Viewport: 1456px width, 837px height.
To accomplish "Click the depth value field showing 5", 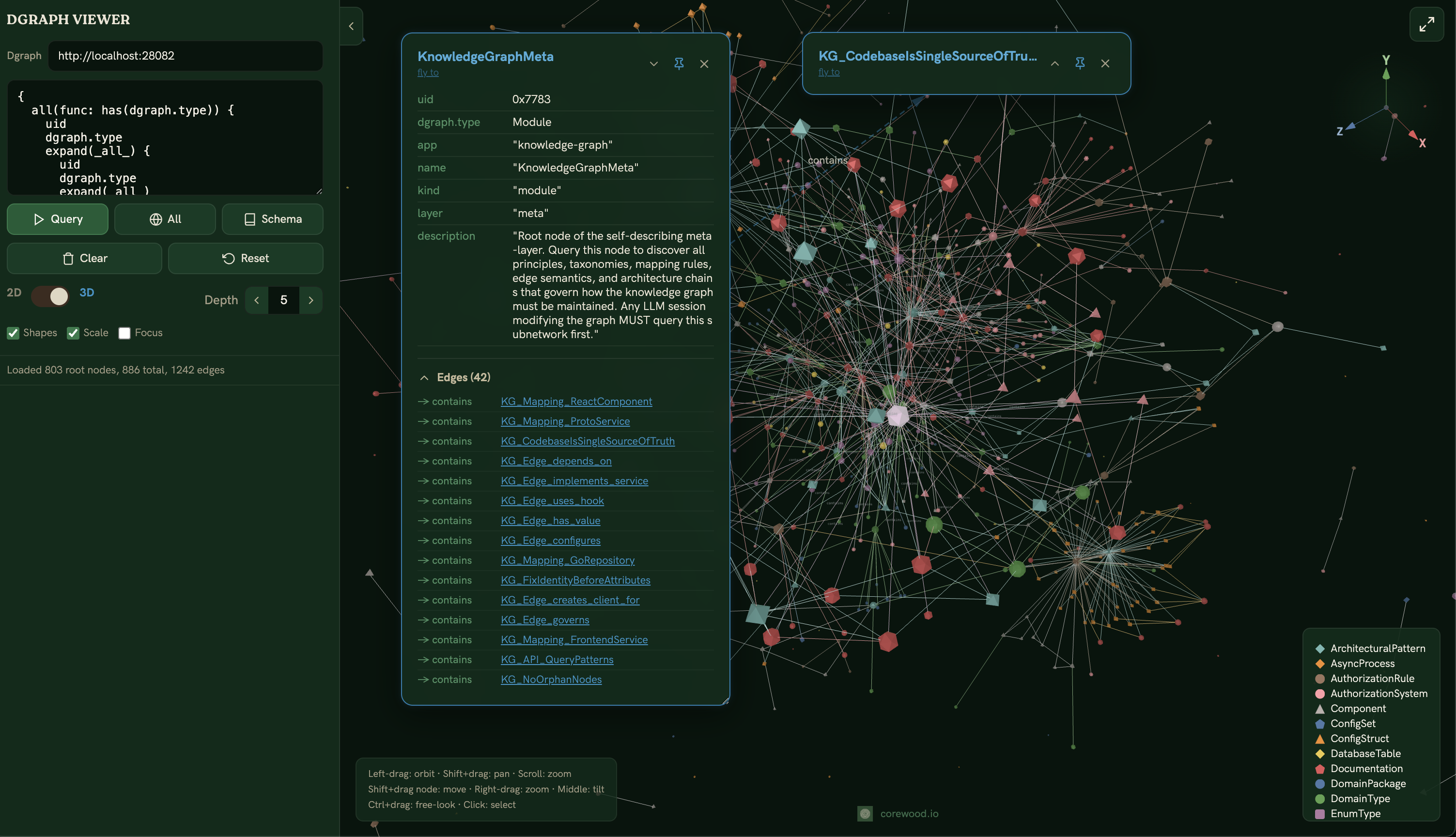I will coord(283,300).
